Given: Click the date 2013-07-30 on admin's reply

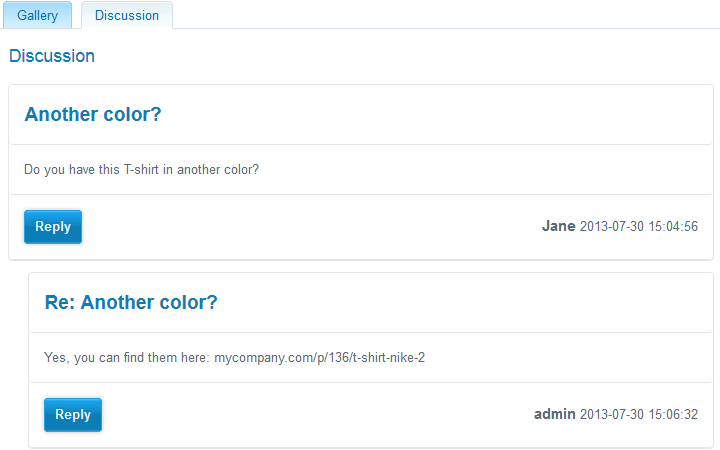Looking at the screenshot, I should click(x=612, y=415).
